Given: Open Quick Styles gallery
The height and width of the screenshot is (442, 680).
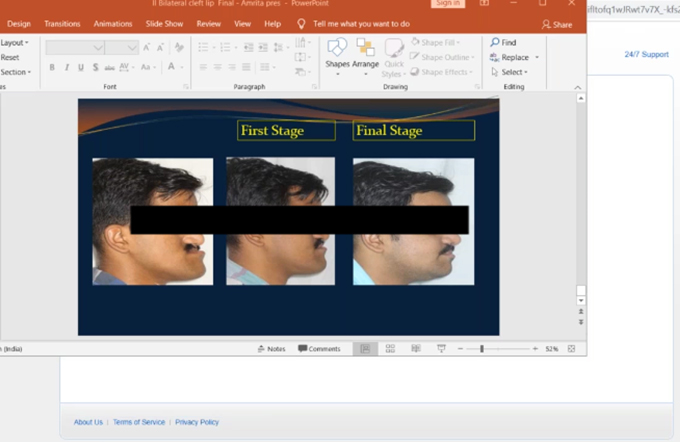Looking at the screenshot, I should pyautogui.click(x=394, y=58).
